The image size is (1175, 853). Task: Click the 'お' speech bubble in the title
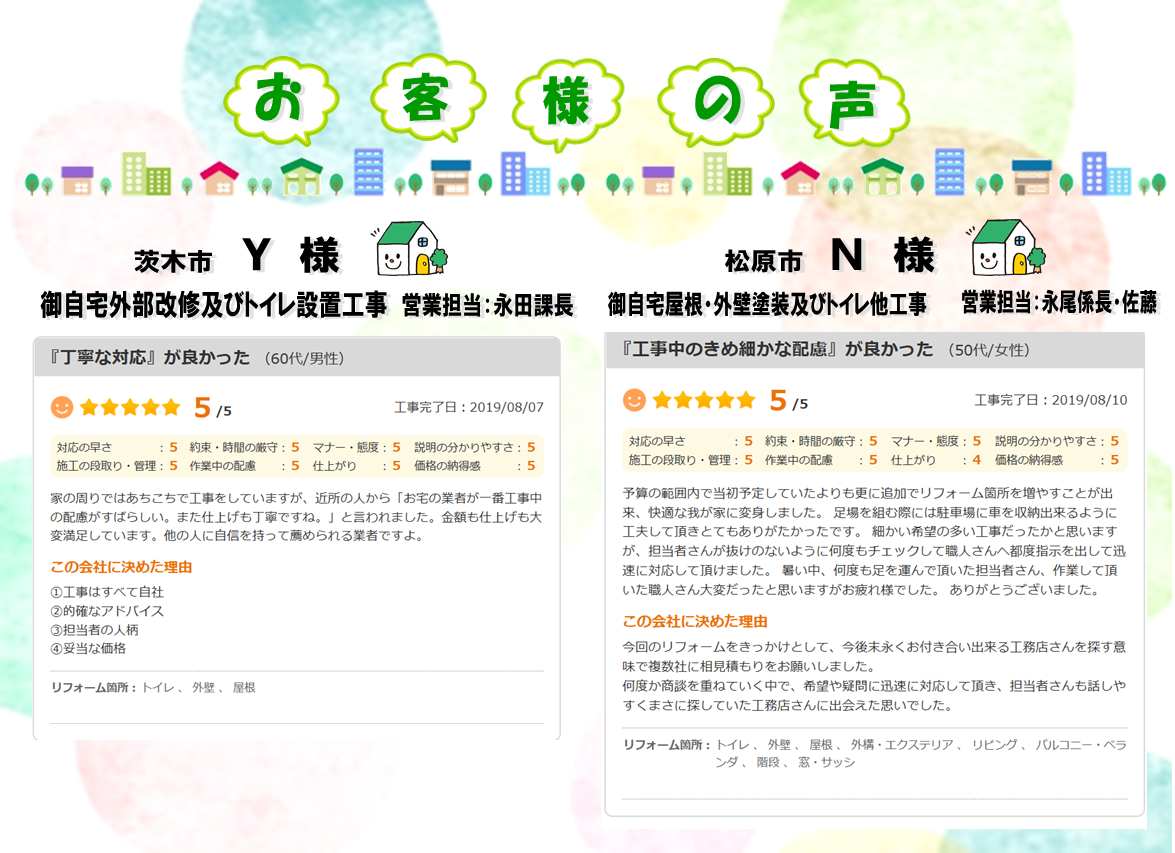[281, 100]
